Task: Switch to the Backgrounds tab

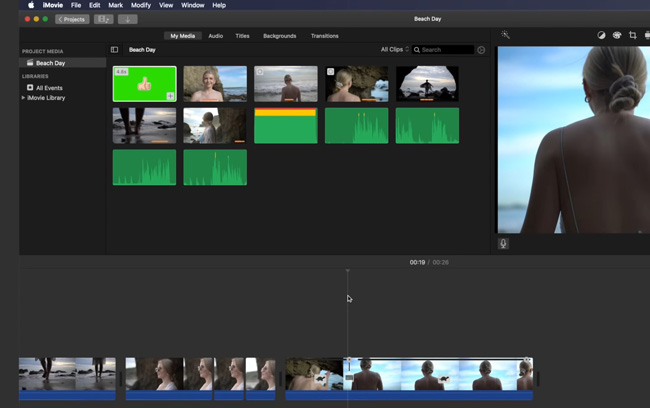Action: coord(280,36)
